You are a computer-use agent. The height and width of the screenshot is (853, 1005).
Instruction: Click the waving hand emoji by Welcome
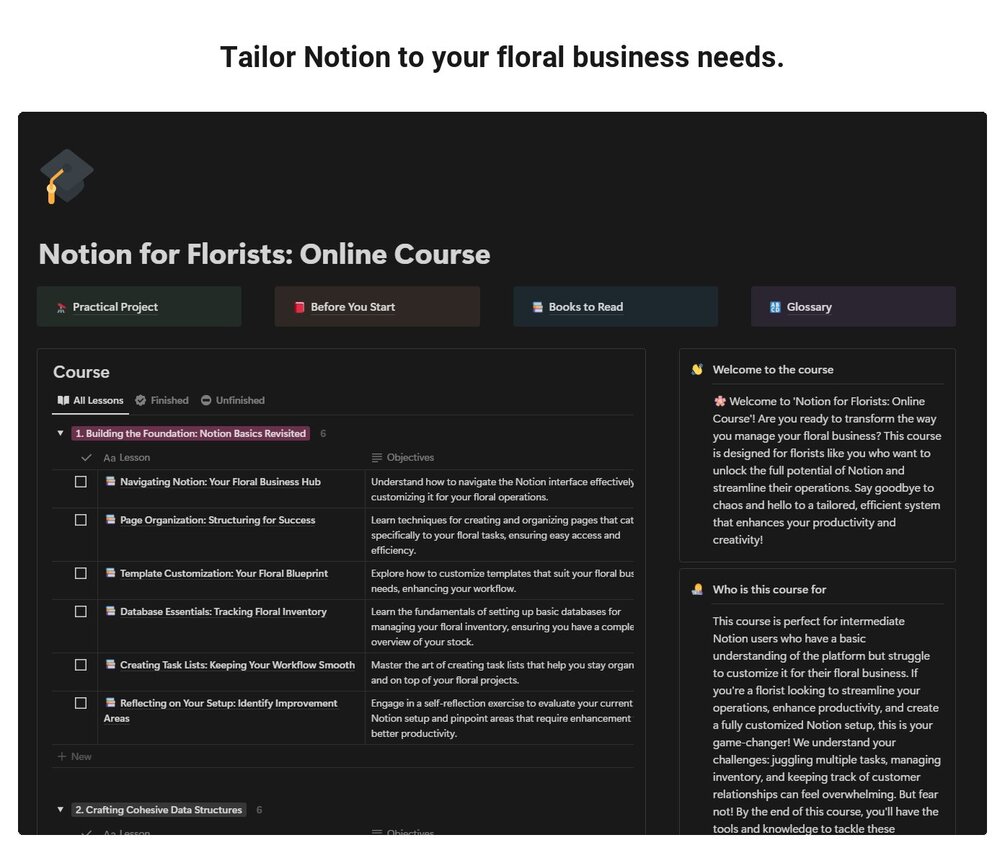(x=697, y=370)
